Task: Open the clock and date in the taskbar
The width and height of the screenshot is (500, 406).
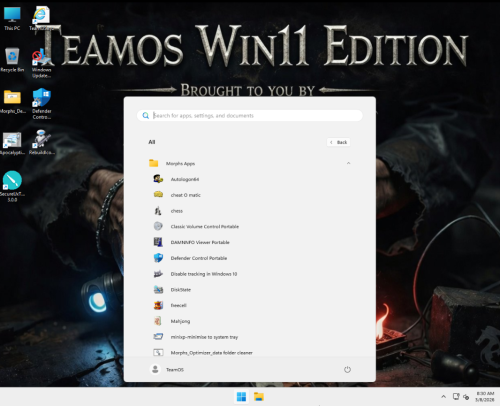Action: tap(485, 397)
